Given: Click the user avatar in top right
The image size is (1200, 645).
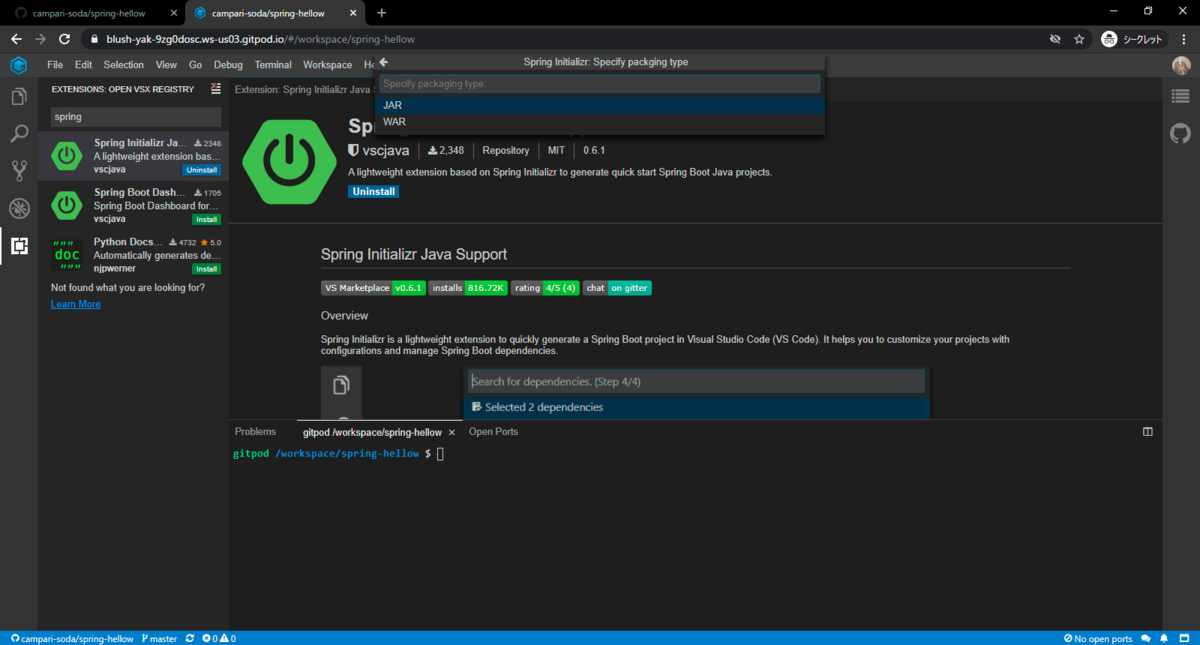Looking at the screenshot, I should point(1181,65).
